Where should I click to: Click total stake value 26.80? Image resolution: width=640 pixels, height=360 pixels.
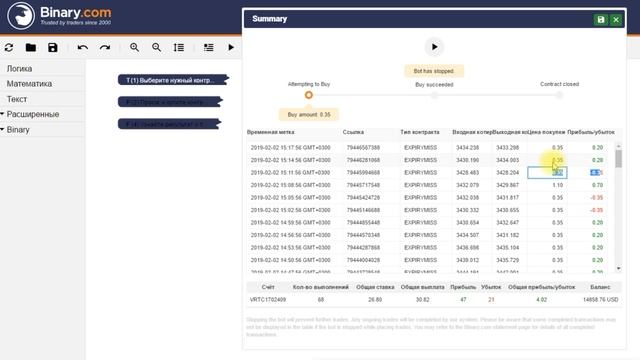tap(375, 300)
